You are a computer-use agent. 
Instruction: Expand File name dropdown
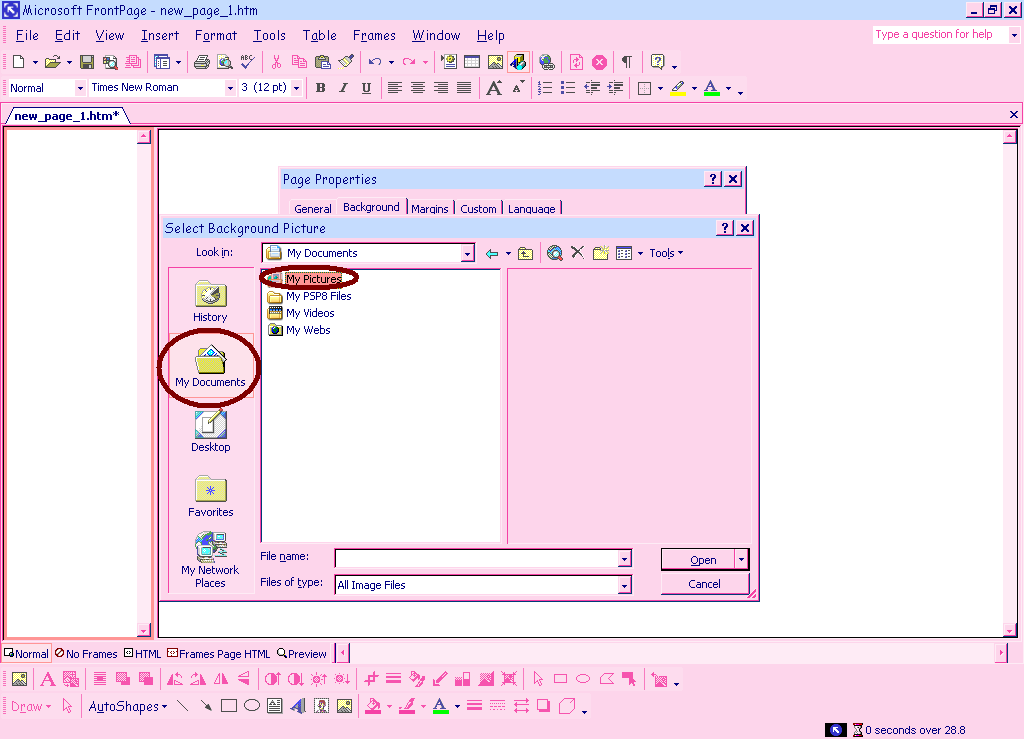pyautogui.click(x=624, y=559)
